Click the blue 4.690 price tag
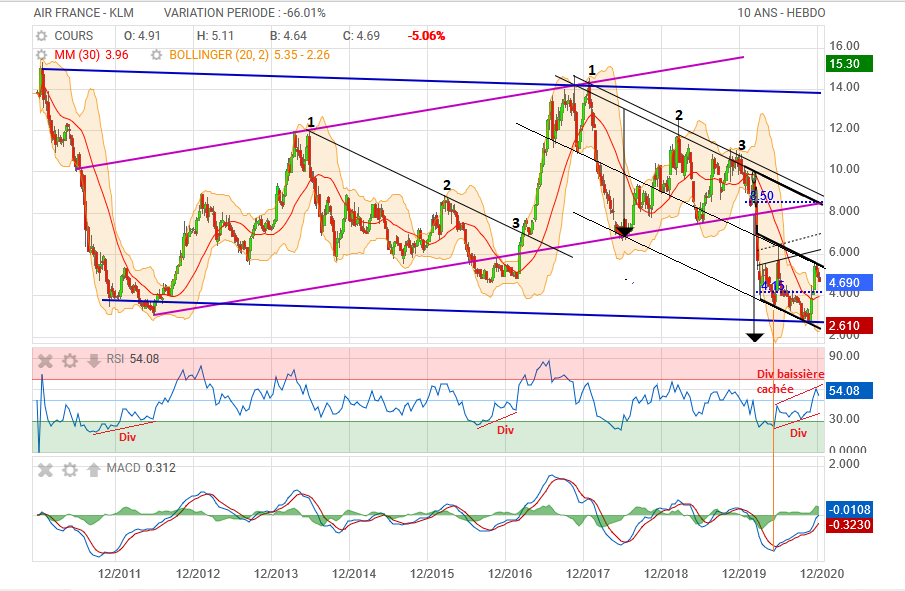Viewport: 905px width, 591px height. 849,283
